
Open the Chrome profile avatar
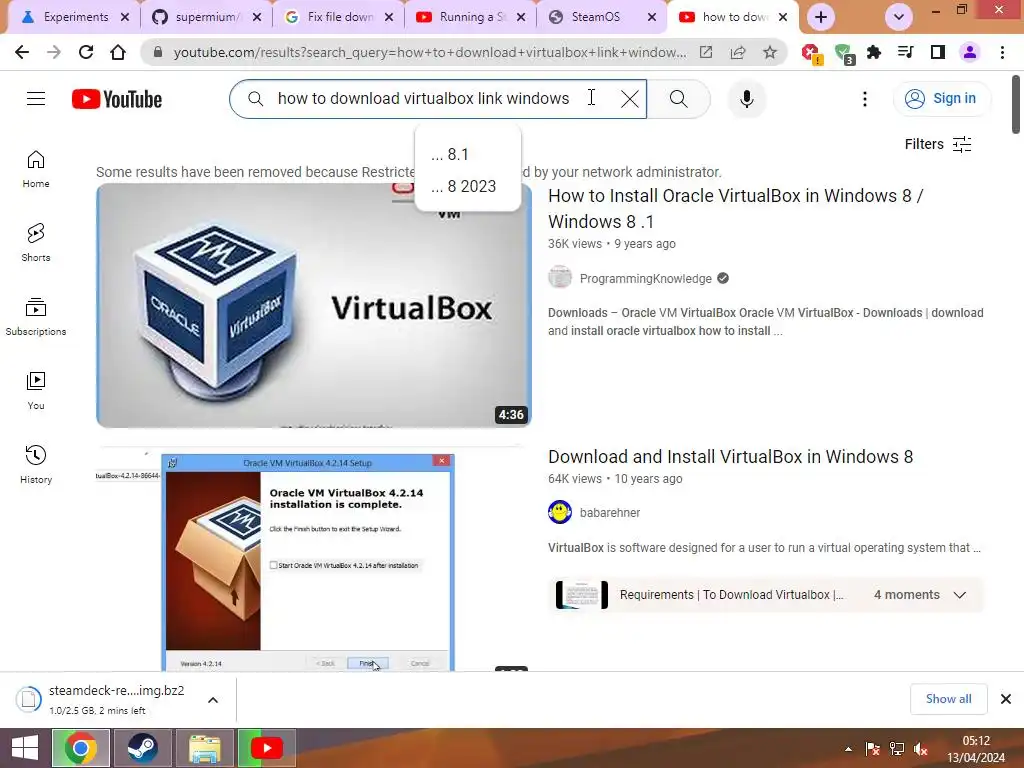click(970, 52)
